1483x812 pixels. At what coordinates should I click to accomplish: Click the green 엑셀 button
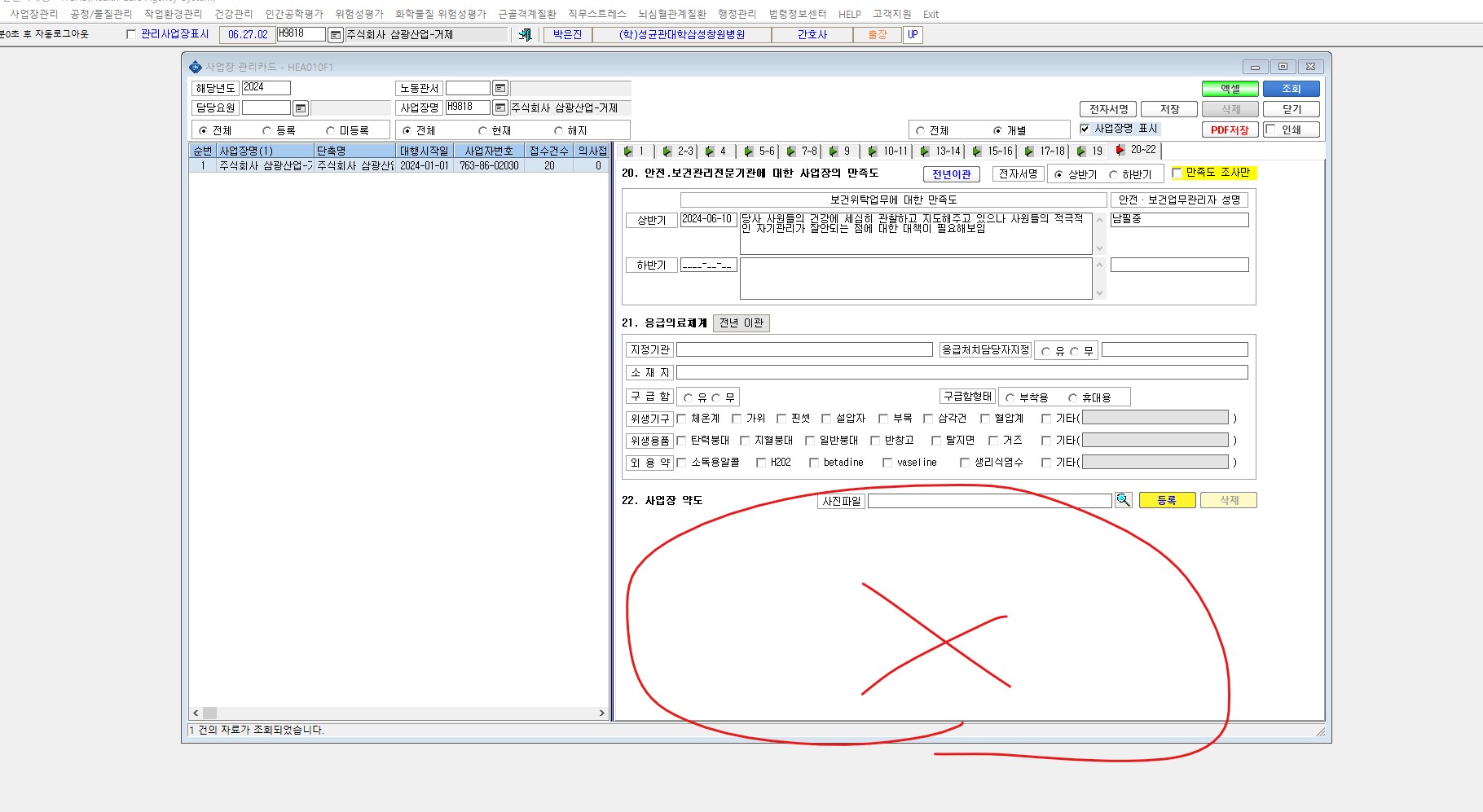coord(1230,89)
